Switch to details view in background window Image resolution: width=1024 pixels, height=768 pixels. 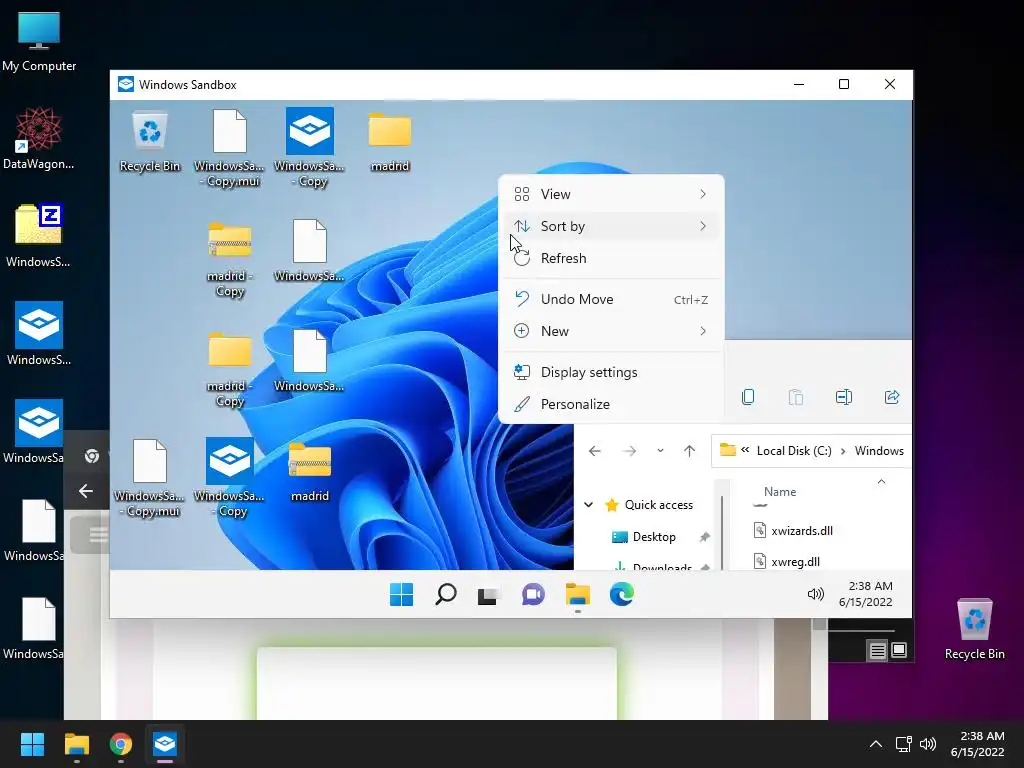tap(877, 650)
